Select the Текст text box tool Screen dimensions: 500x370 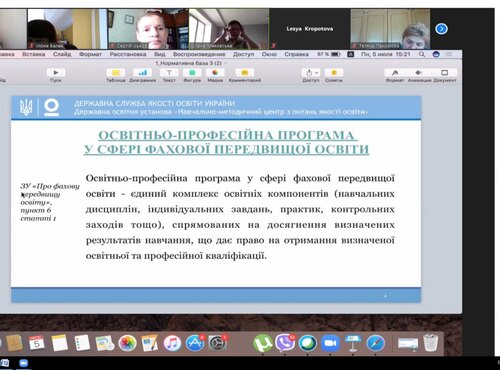(169, 73)
